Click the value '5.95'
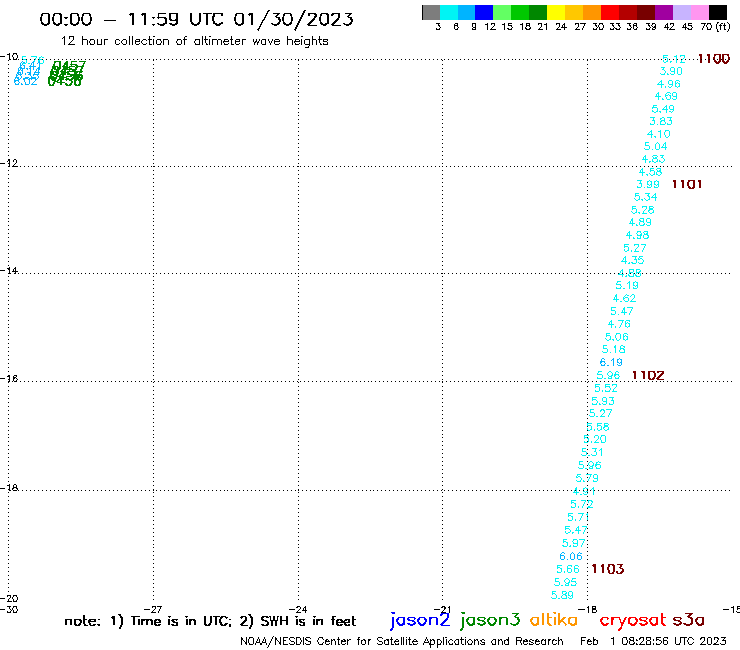The image size is (740, 650). (x=565, y=582)
